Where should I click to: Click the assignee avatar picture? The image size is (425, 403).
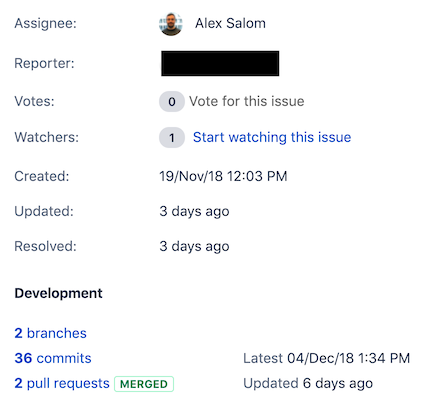coord(171,24)
